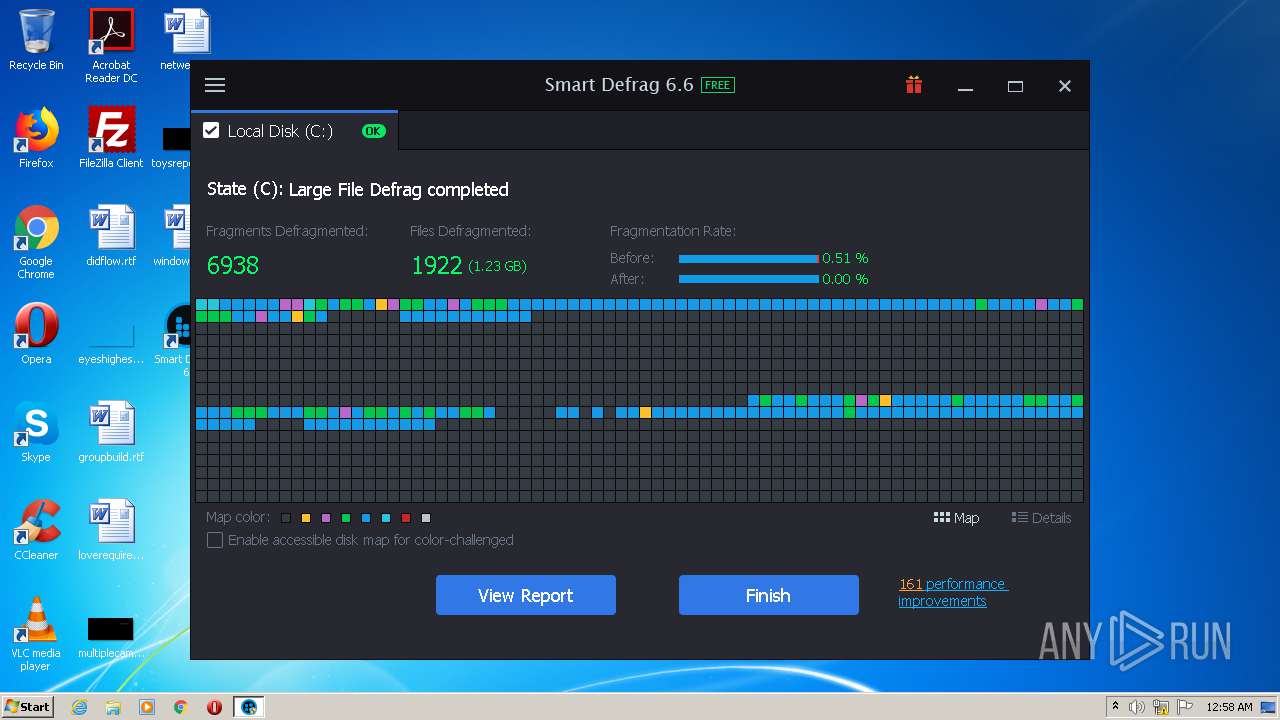Click the green OK status badge
This screenshot has height=720, width=1280.
point(373,131)
